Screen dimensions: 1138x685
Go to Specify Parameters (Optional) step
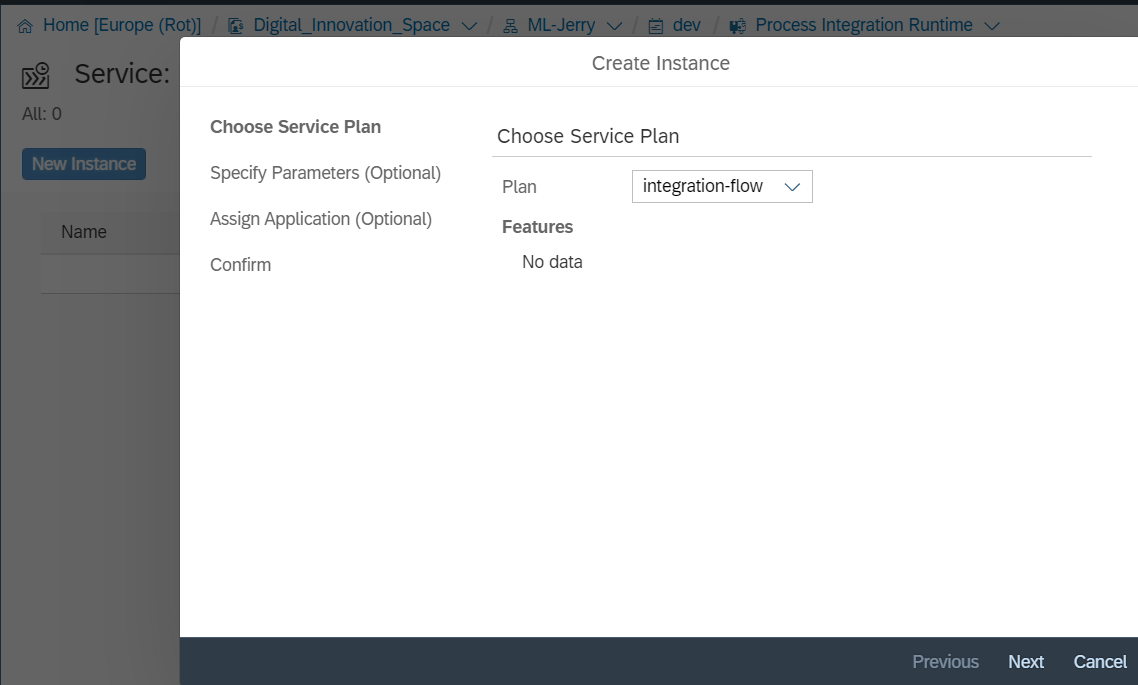point(325,173)
